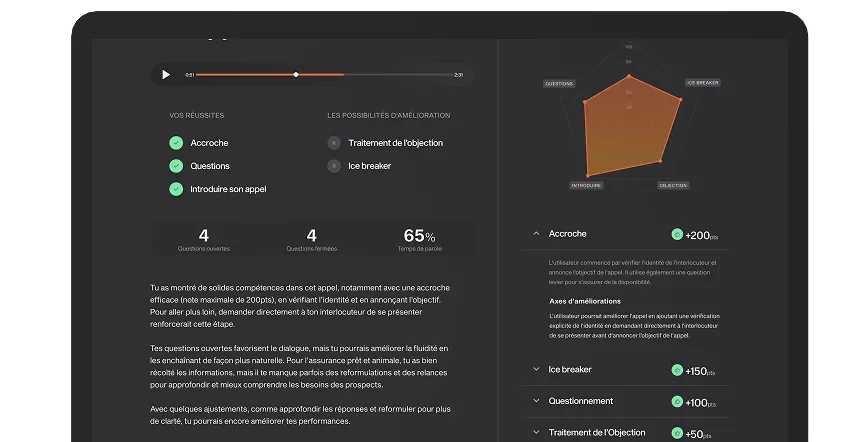Collapse the Accroche section
The width and height of the screenshot is (868, 442).
(536, 234)
